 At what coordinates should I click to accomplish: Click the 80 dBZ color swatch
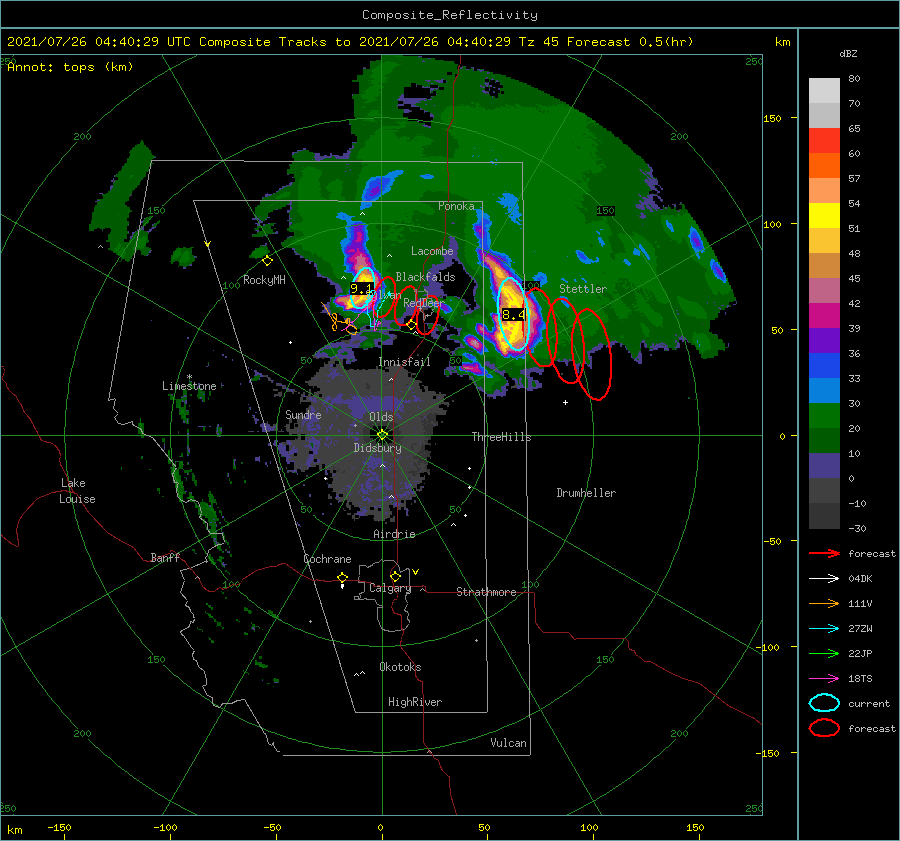(x=824, y=90)
